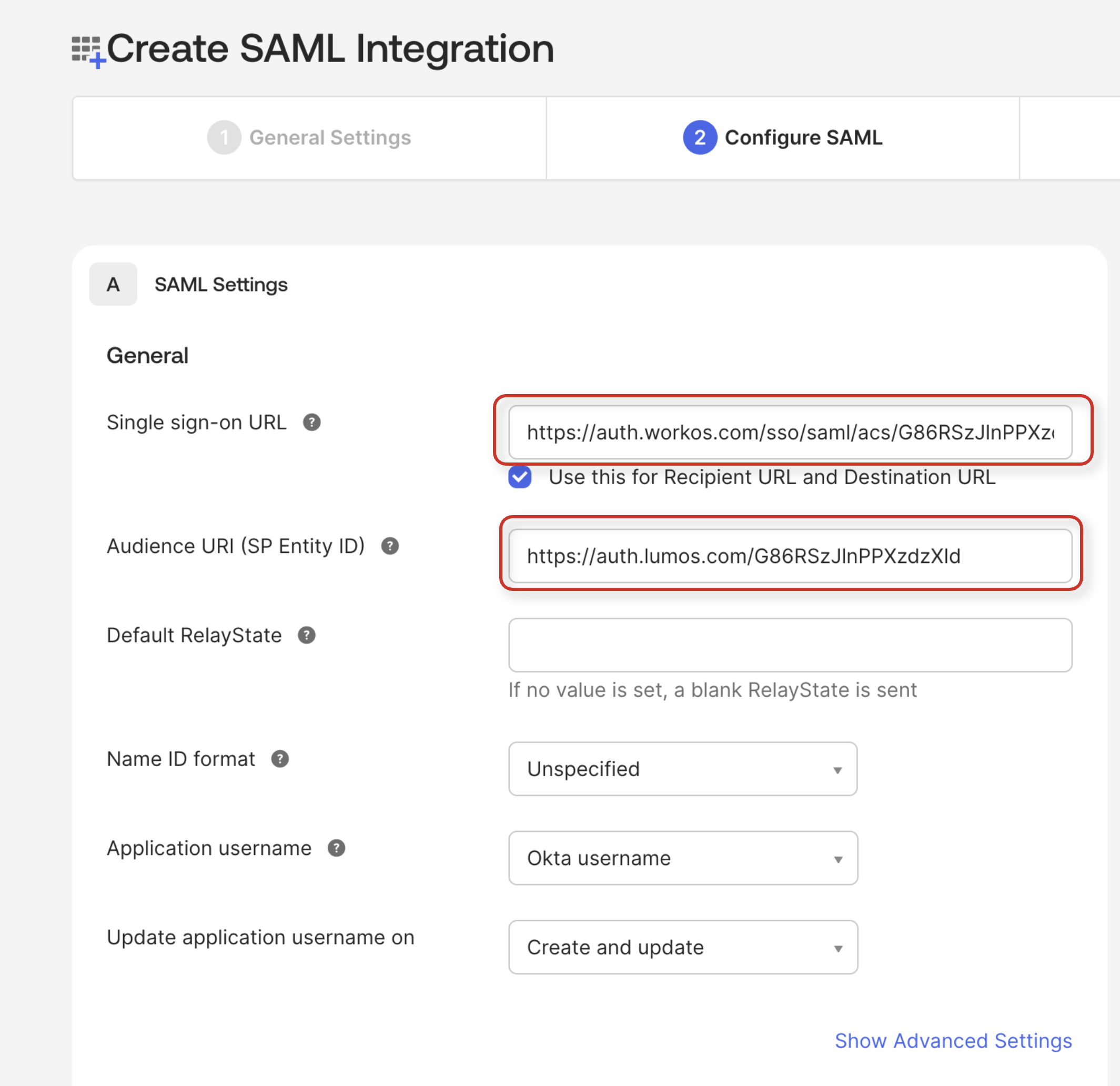Click the SAML Settings section header
Viewport: 1120px width, 1086px height.
(220, 284)
